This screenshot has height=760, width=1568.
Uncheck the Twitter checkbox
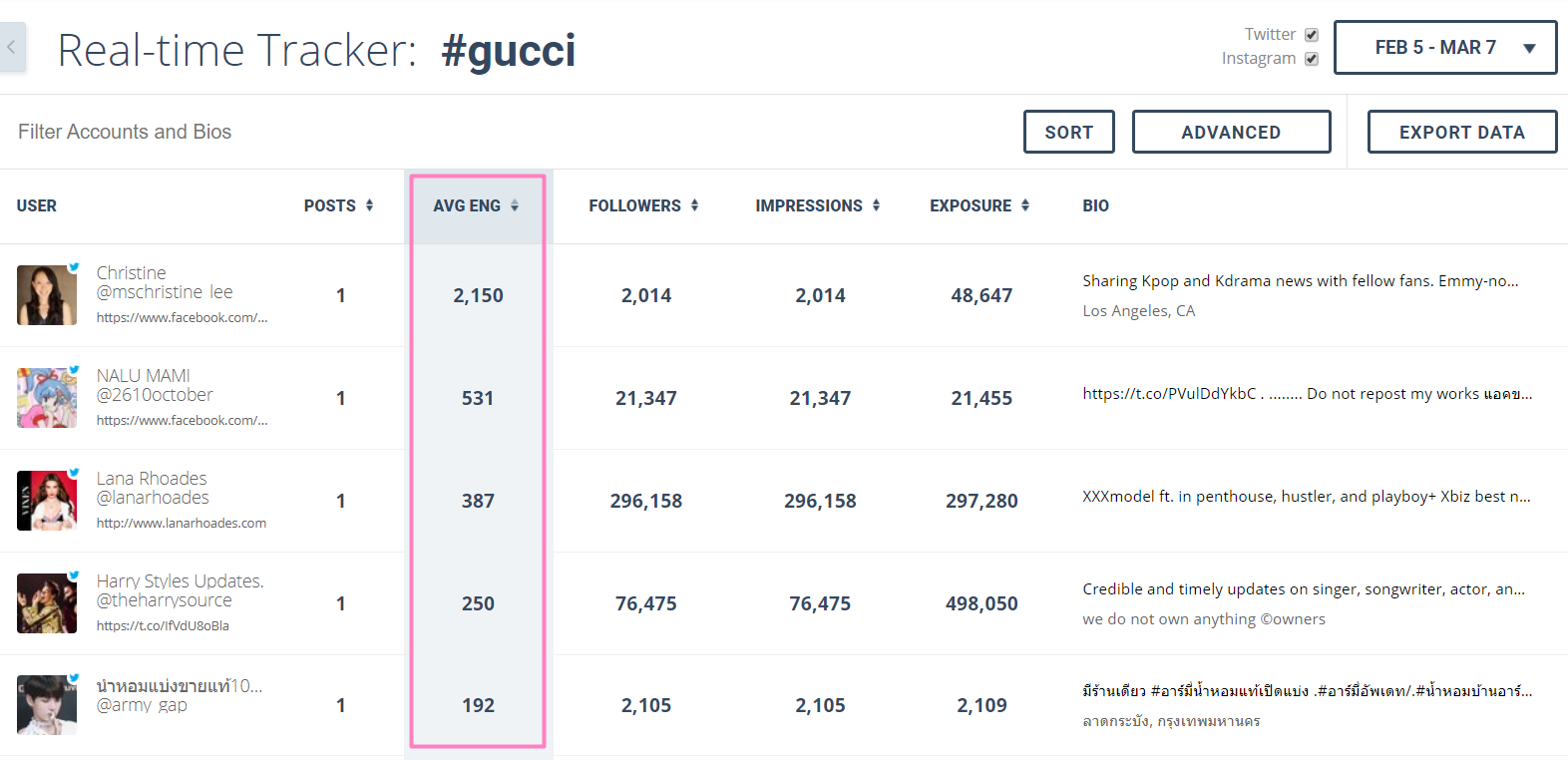1312,35
